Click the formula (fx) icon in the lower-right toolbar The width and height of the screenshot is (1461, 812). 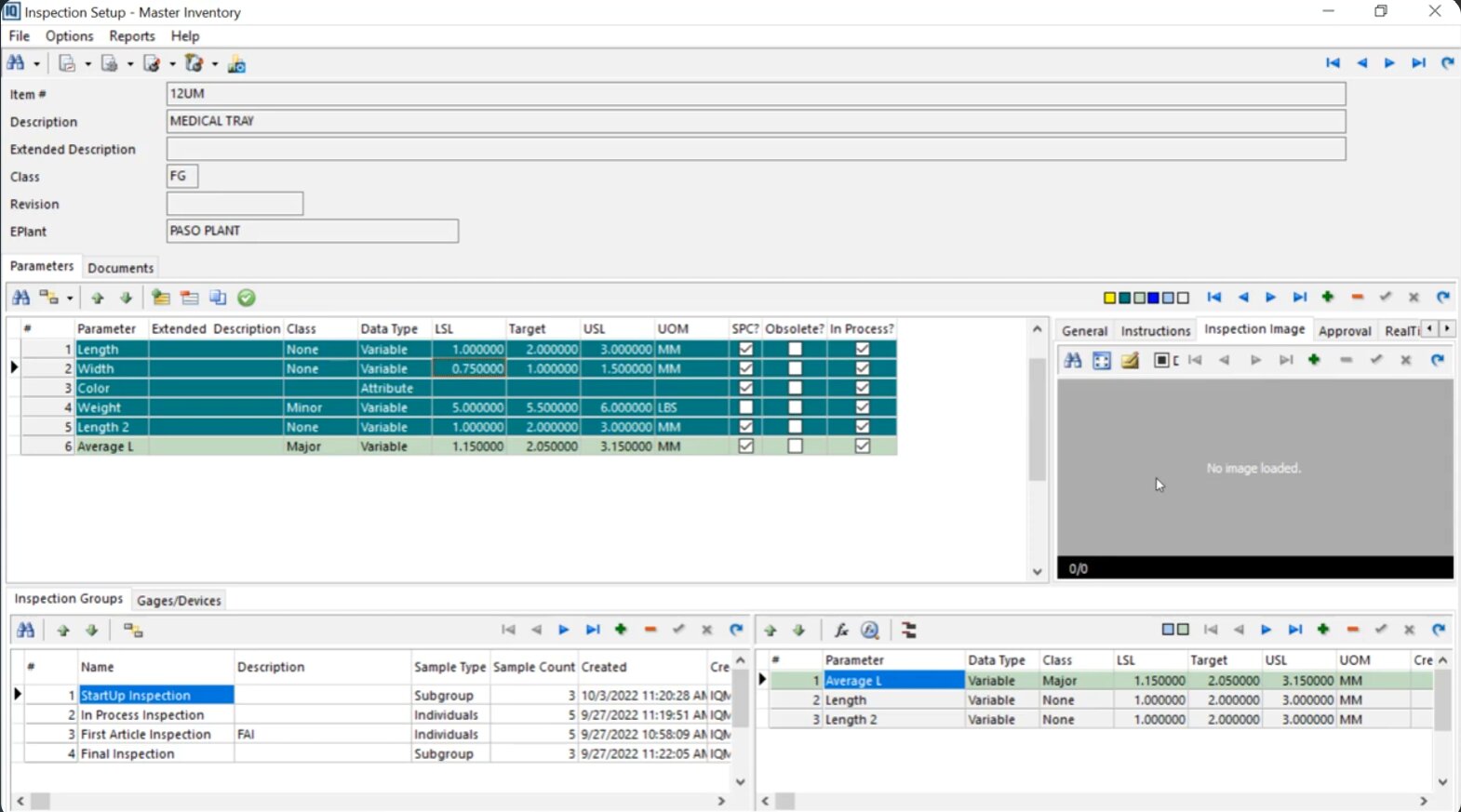click(x=841, y=631)
